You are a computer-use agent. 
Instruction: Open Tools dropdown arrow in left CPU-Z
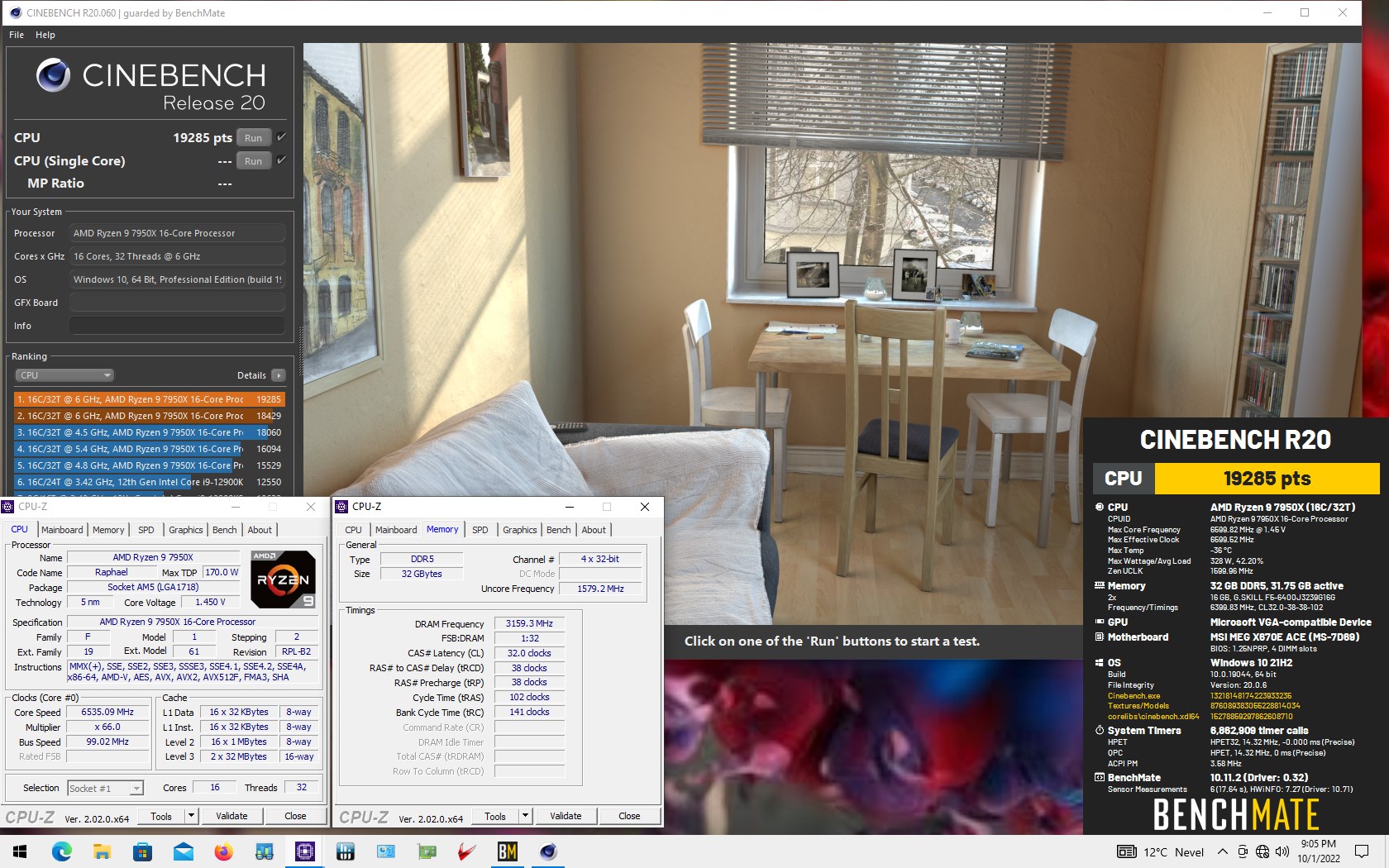click(x=191, y=816)
